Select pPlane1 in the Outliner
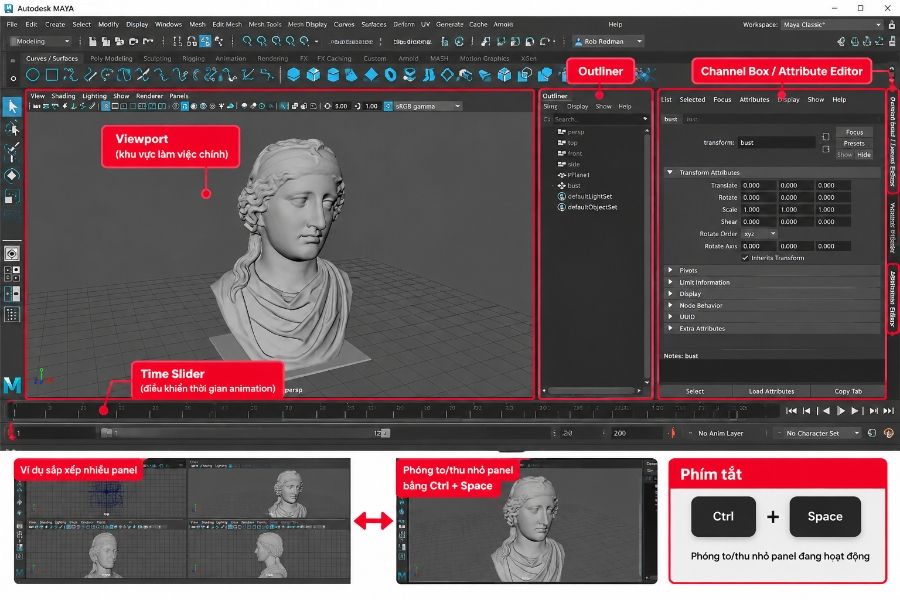900x600 pixels. pos(579,175)
